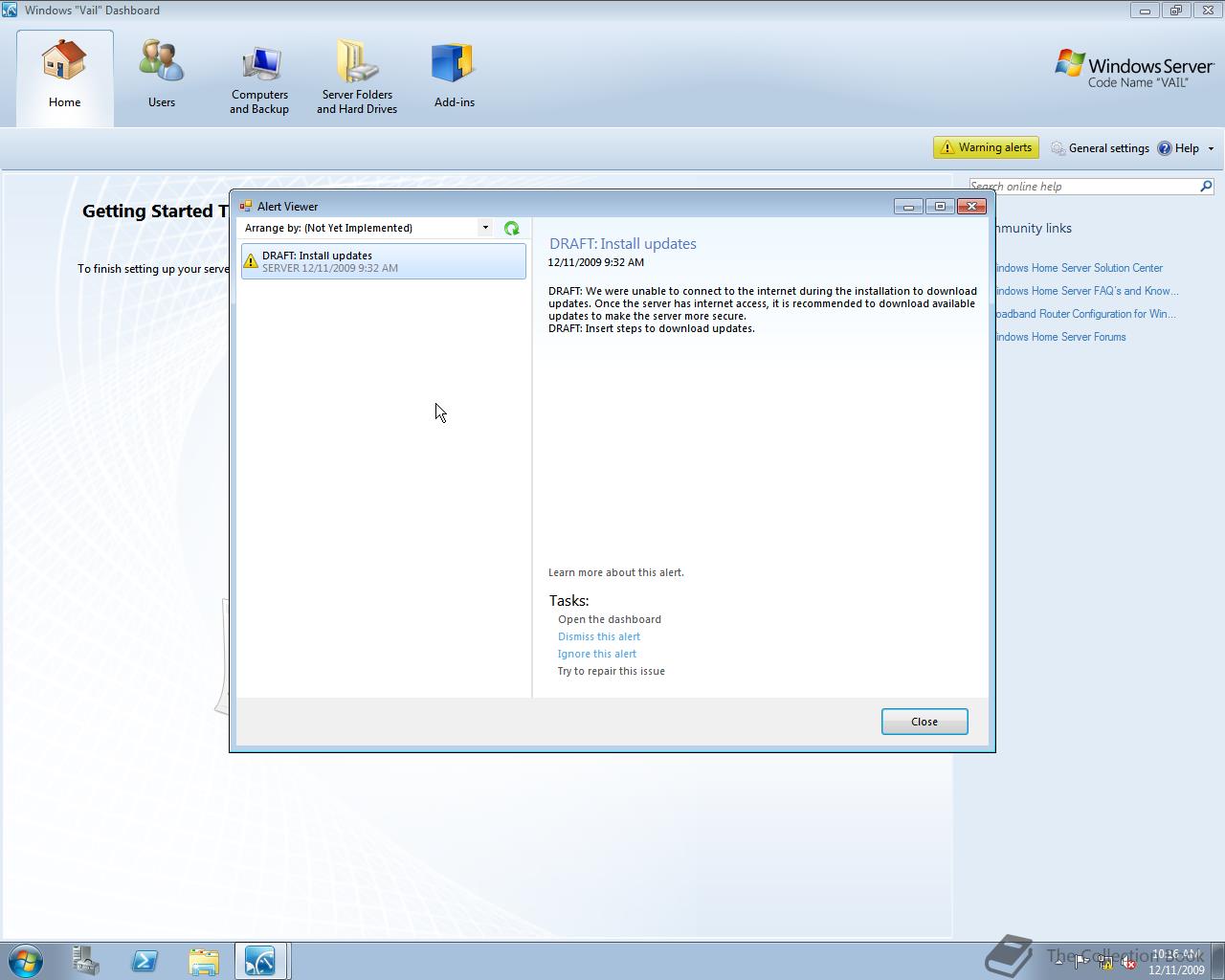The height and width of the screenshot is (980, 1225).
Task: Click the Alert Viewer title icon
Action: (246, 206)
